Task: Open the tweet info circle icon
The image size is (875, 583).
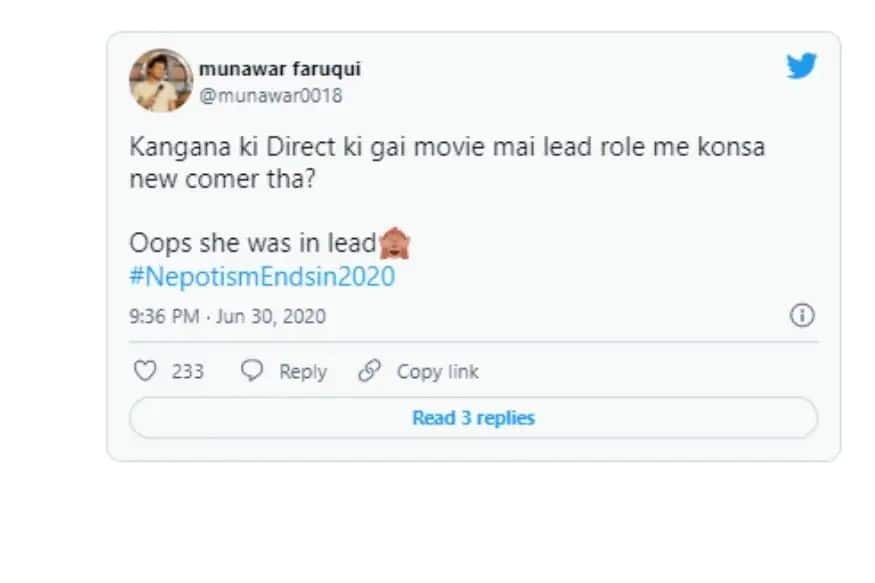Action: pos(802,316)
